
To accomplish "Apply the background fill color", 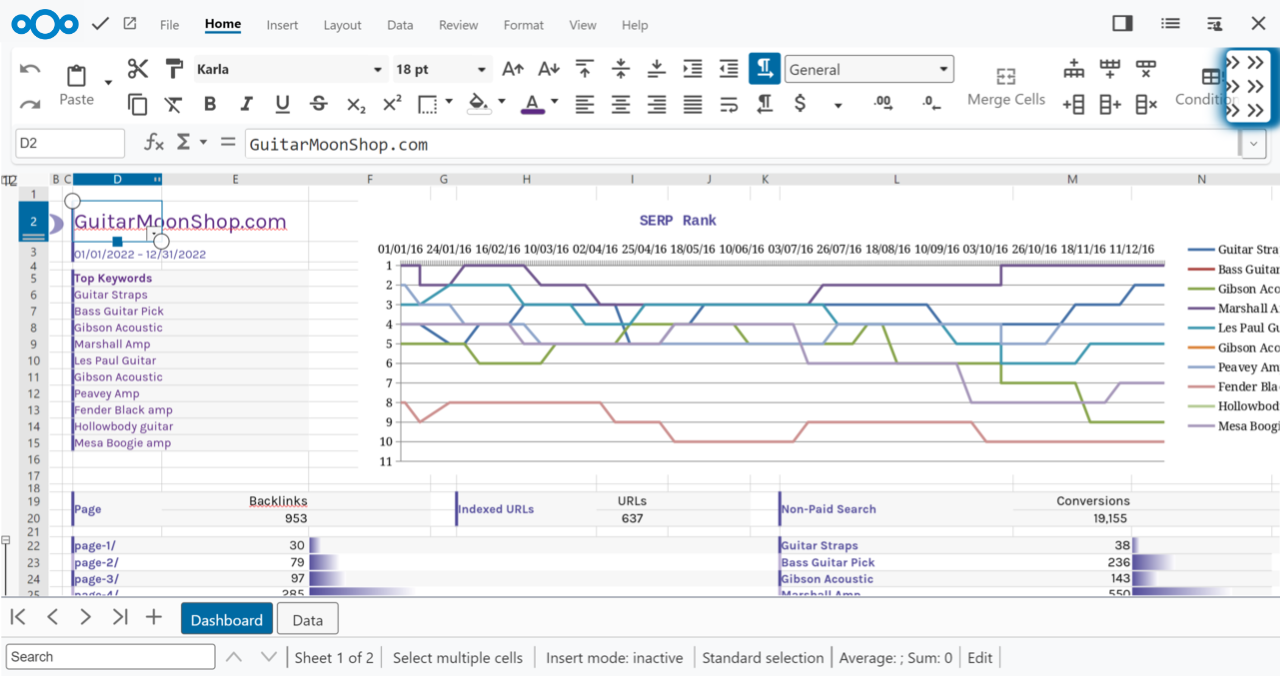I will click(479, 104).
